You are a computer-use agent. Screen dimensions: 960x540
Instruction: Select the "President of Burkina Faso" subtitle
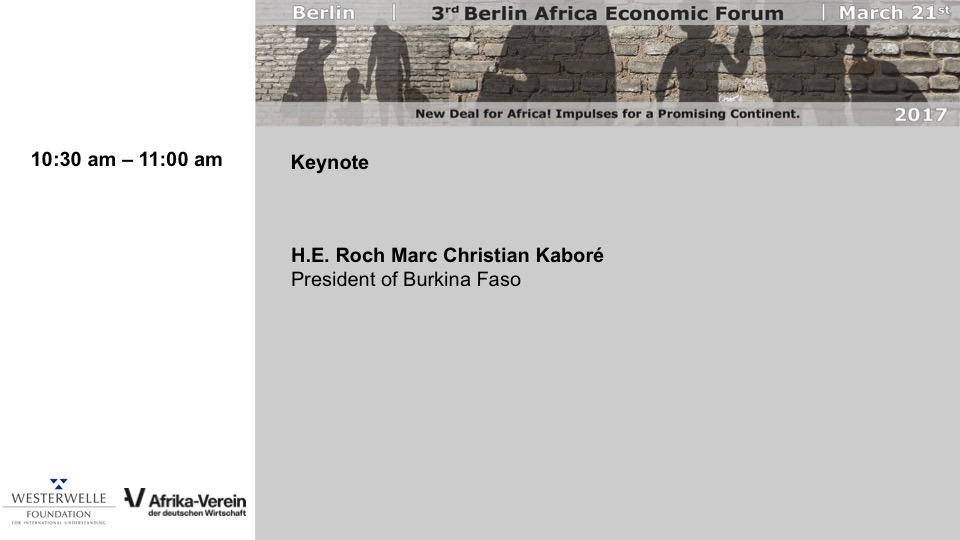point(405,279)
